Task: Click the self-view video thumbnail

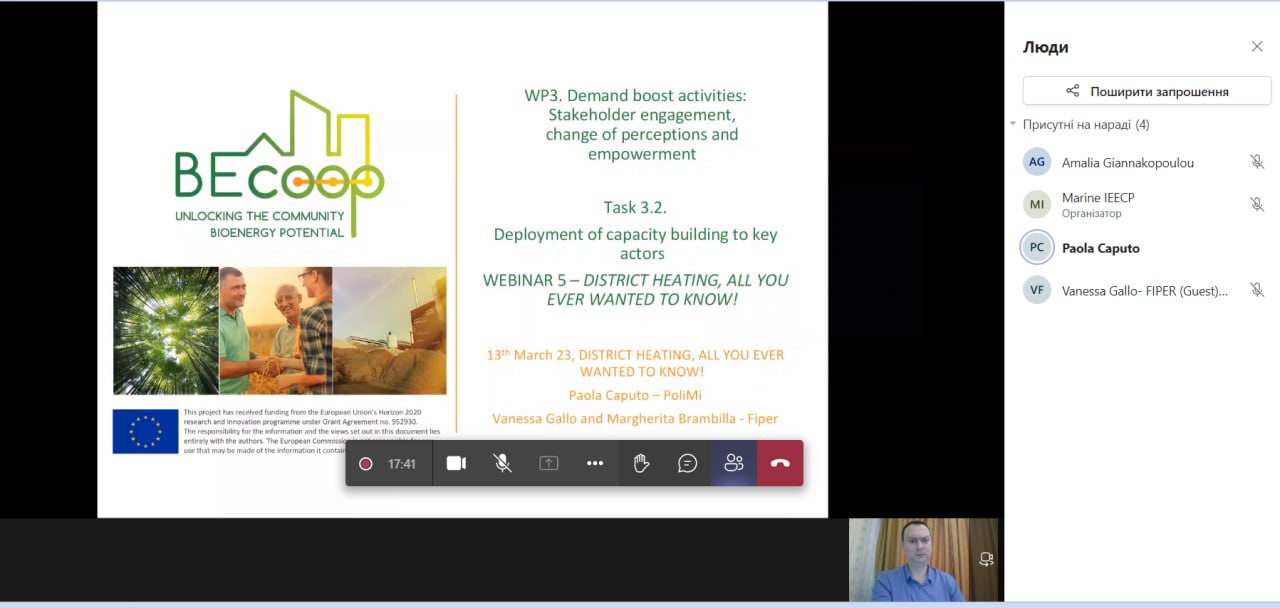Action: pos(923,560)
